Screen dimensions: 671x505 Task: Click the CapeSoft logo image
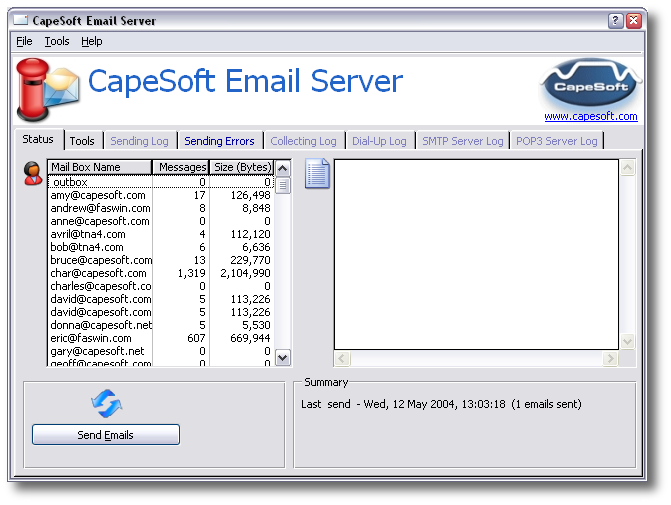[x=590, y=82]
